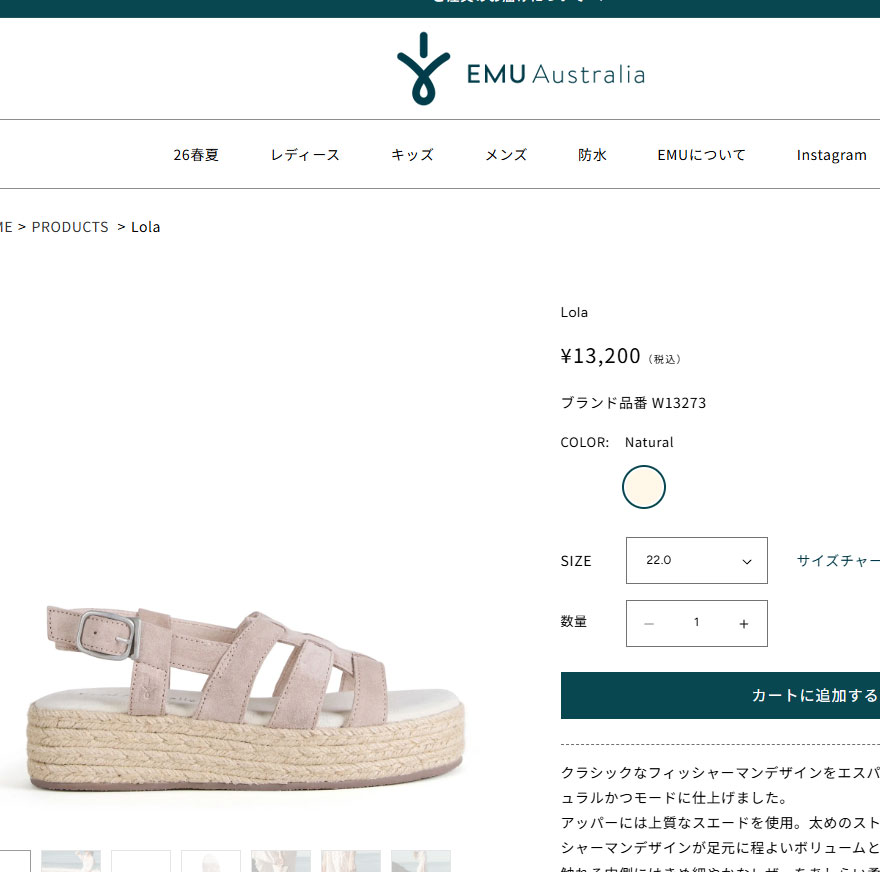The width and height of the screenshot is (880, 872).
Task: Visit the Instagram link in navigation
Action: click(831, 155)
